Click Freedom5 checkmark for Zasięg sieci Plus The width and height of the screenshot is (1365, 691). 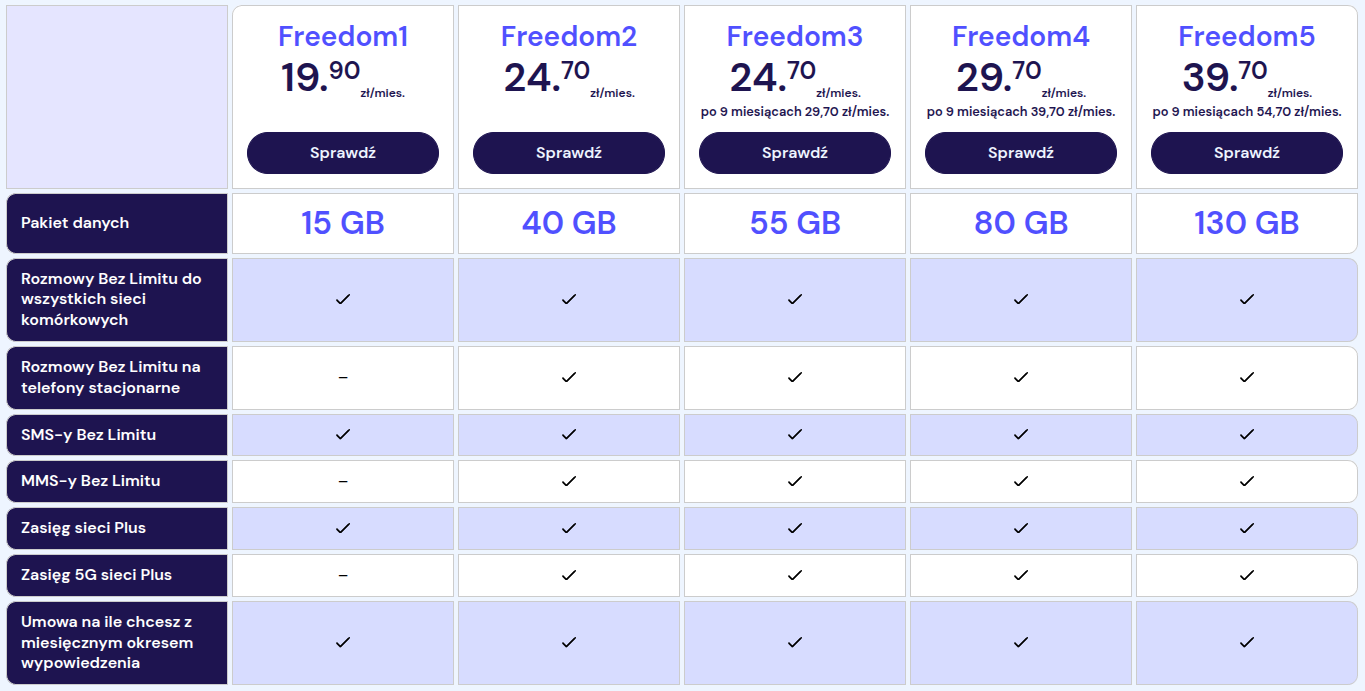tap(1247, 528)
